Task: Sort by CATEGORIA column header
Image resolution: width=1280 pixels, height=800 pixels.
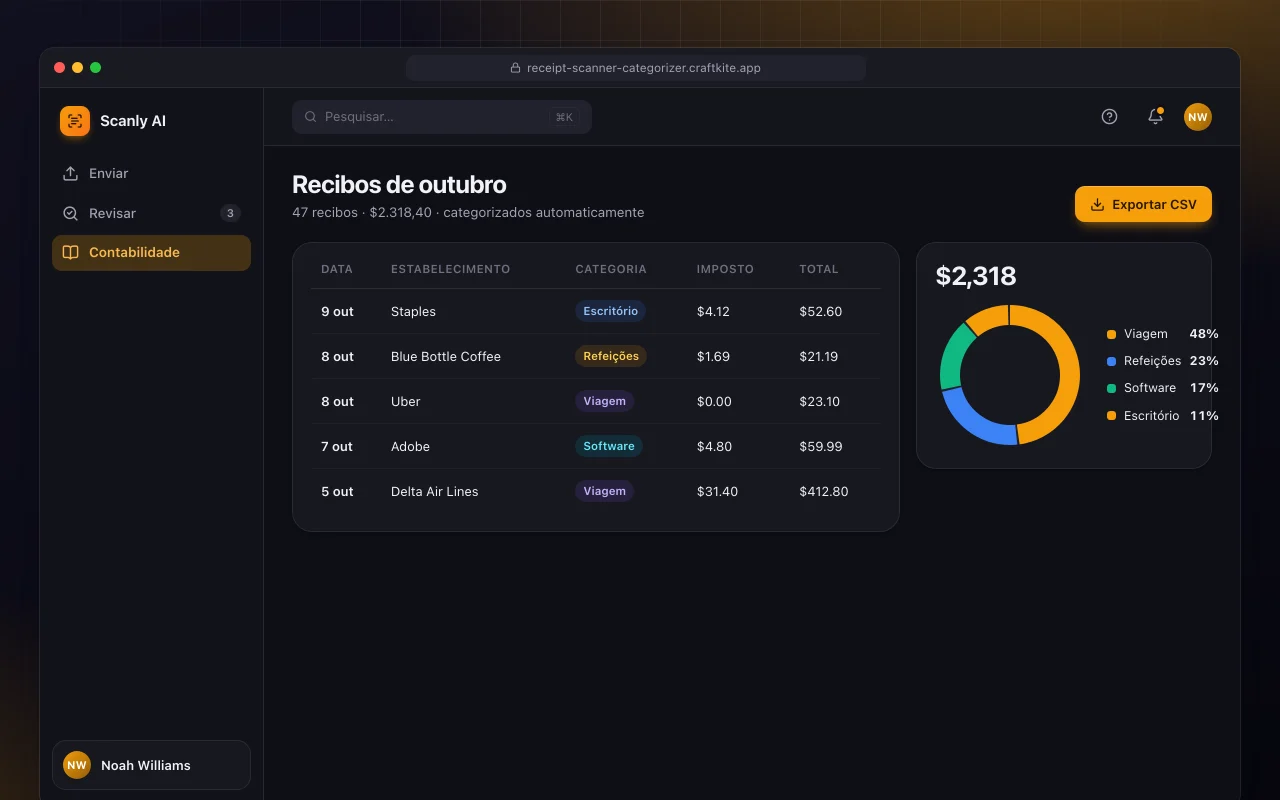Action: click(x=611, y=269)
